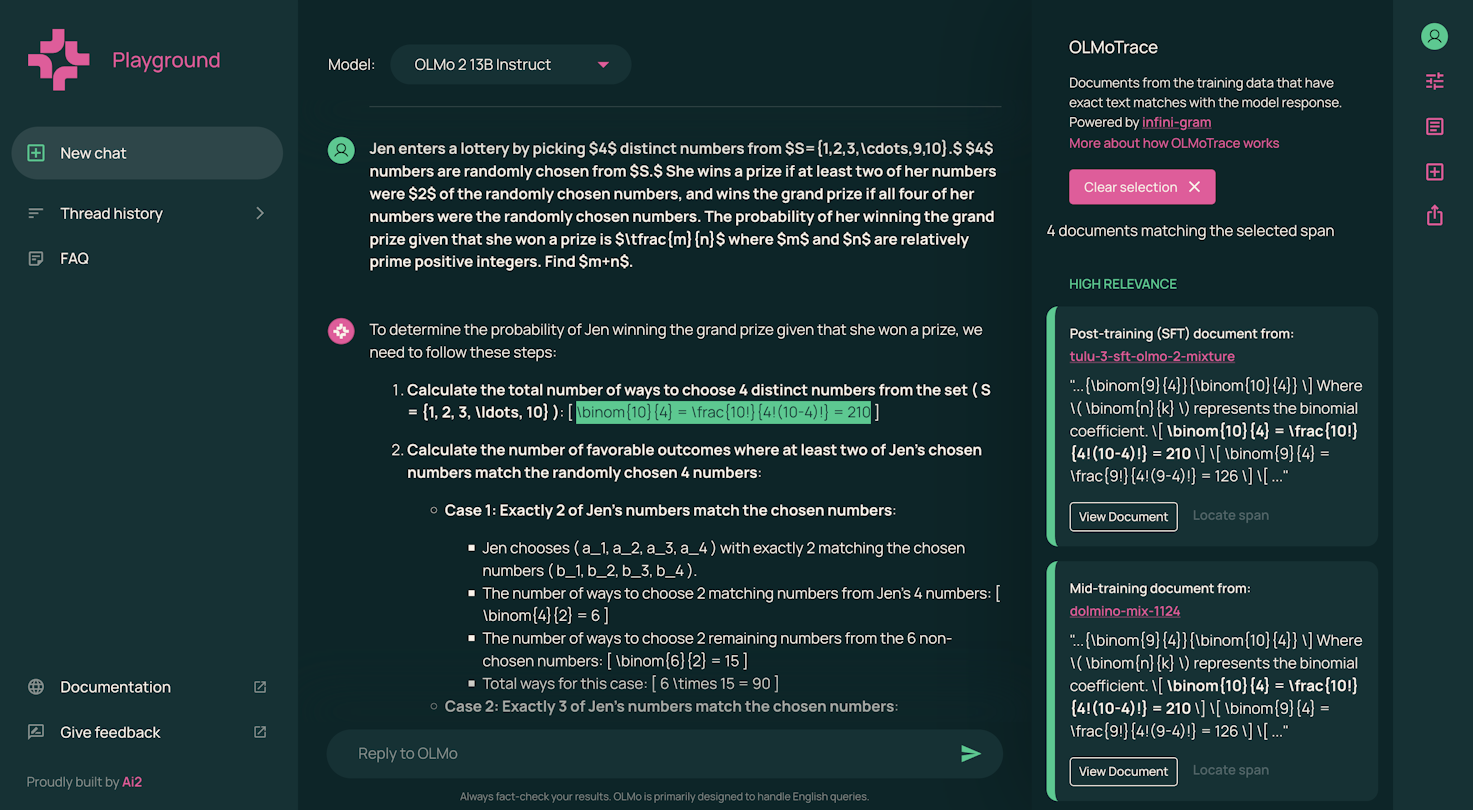Screen dimensions: 1473x810
Task: Click the HIGH RELEVANCE heading
Action: point(1123,284)
